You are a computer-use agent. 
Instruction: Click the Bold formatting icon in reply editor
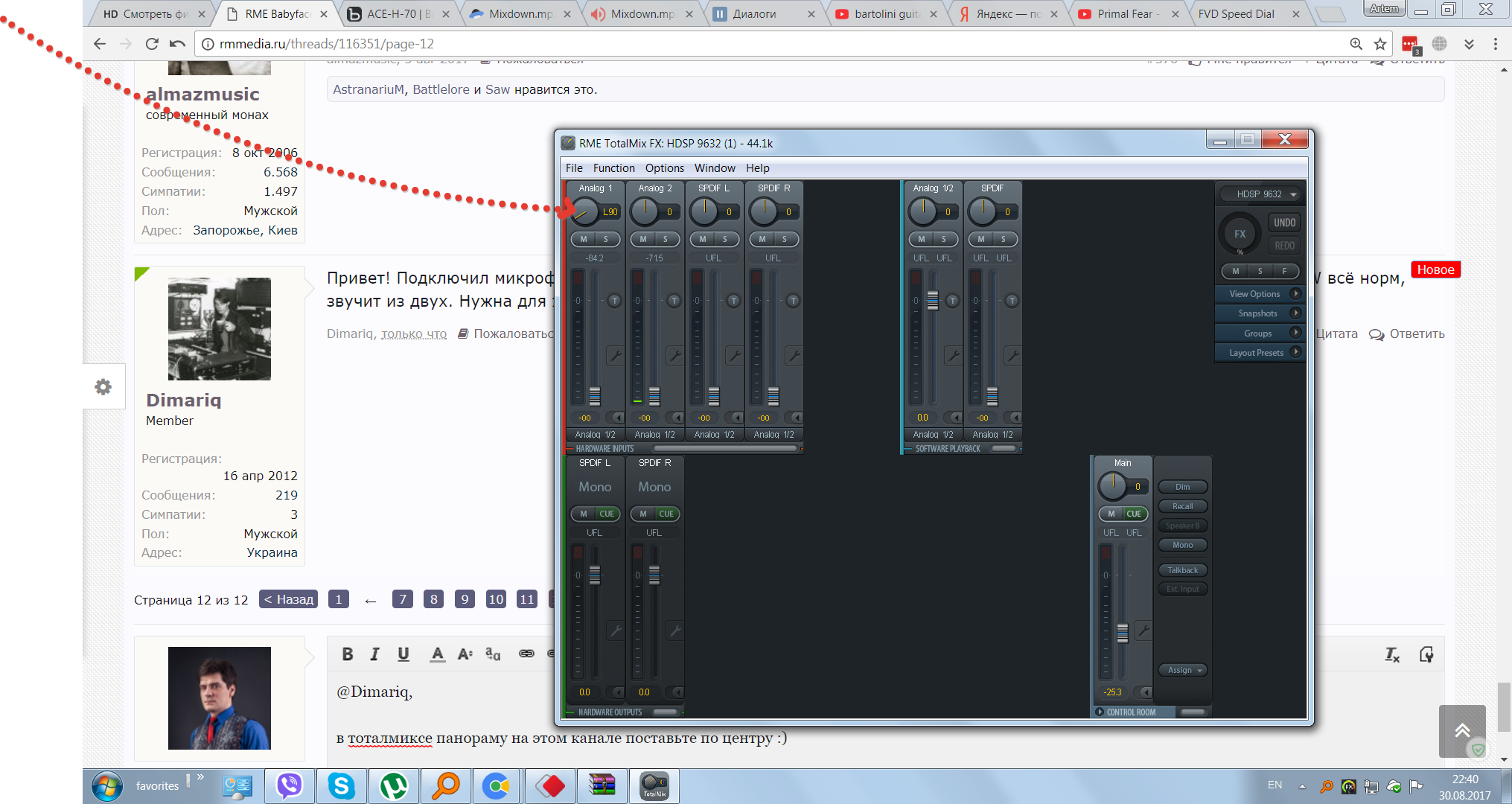(x=347, y=654)
